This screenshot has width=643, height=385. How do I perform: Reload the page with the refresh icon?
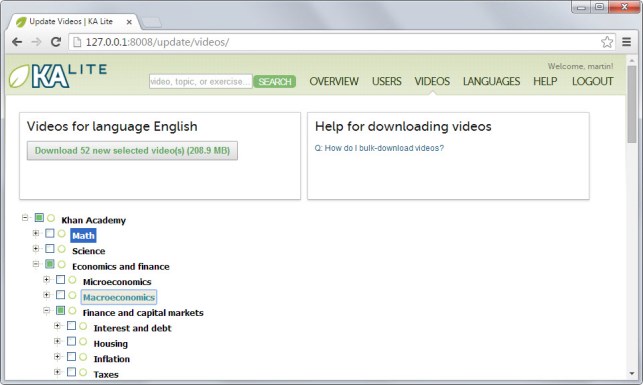click(56, 42)
